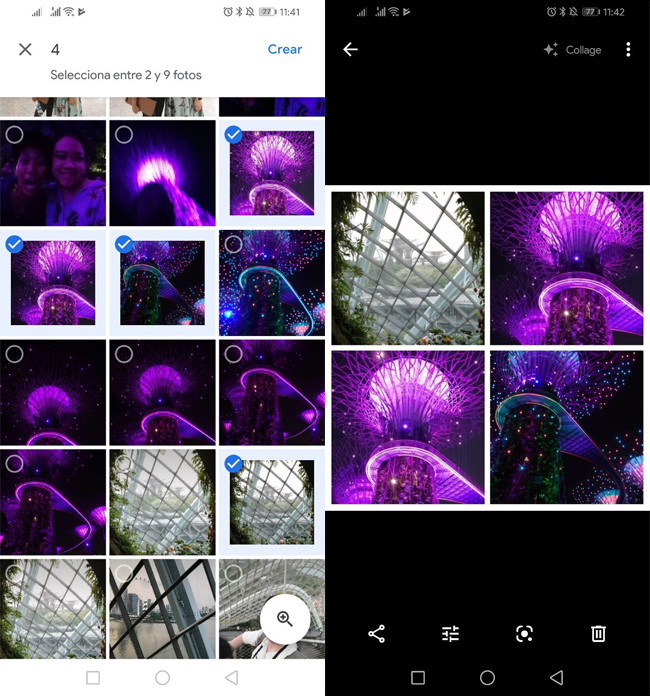650x696 pixels.
Task: Uncheck the selected glass dome lattice photo
Action: (272, 502)
